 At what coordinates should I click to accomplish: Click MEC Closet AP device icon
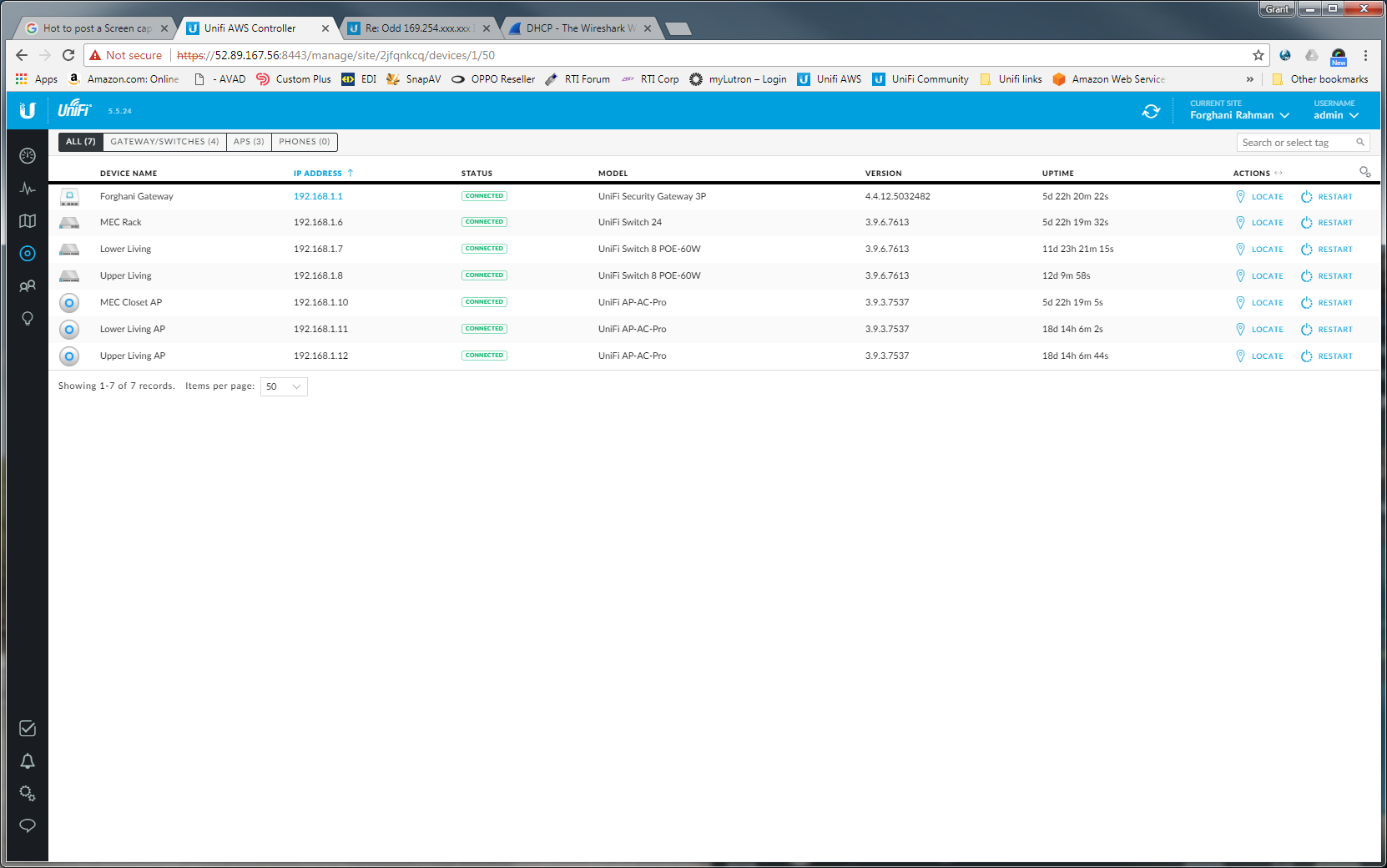coord(69,303)
